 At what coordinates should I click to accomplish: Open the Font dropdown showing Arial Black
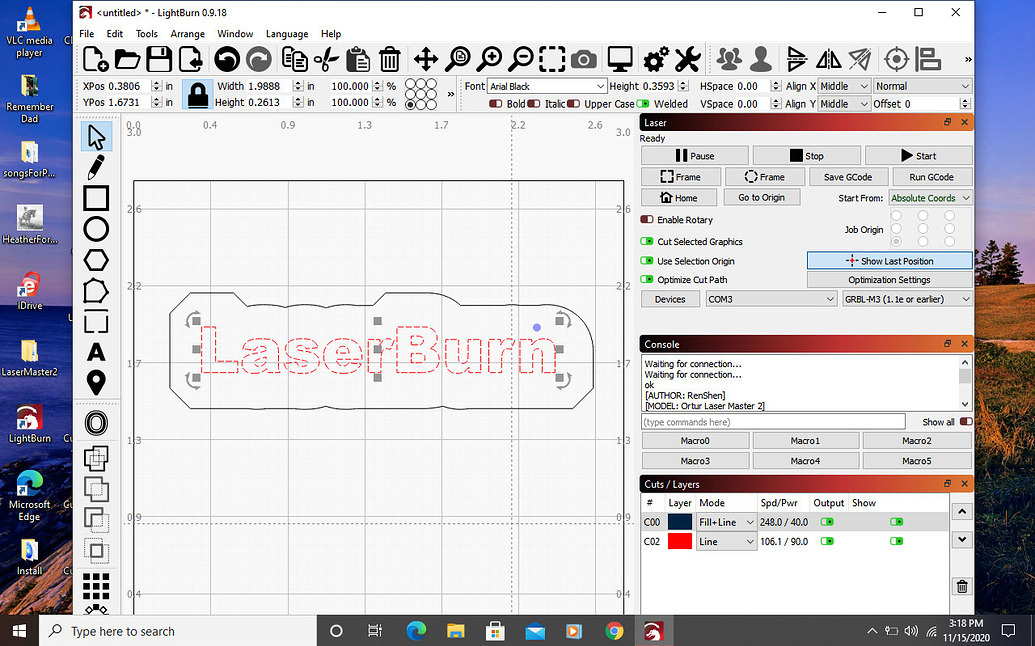point(547,86)
